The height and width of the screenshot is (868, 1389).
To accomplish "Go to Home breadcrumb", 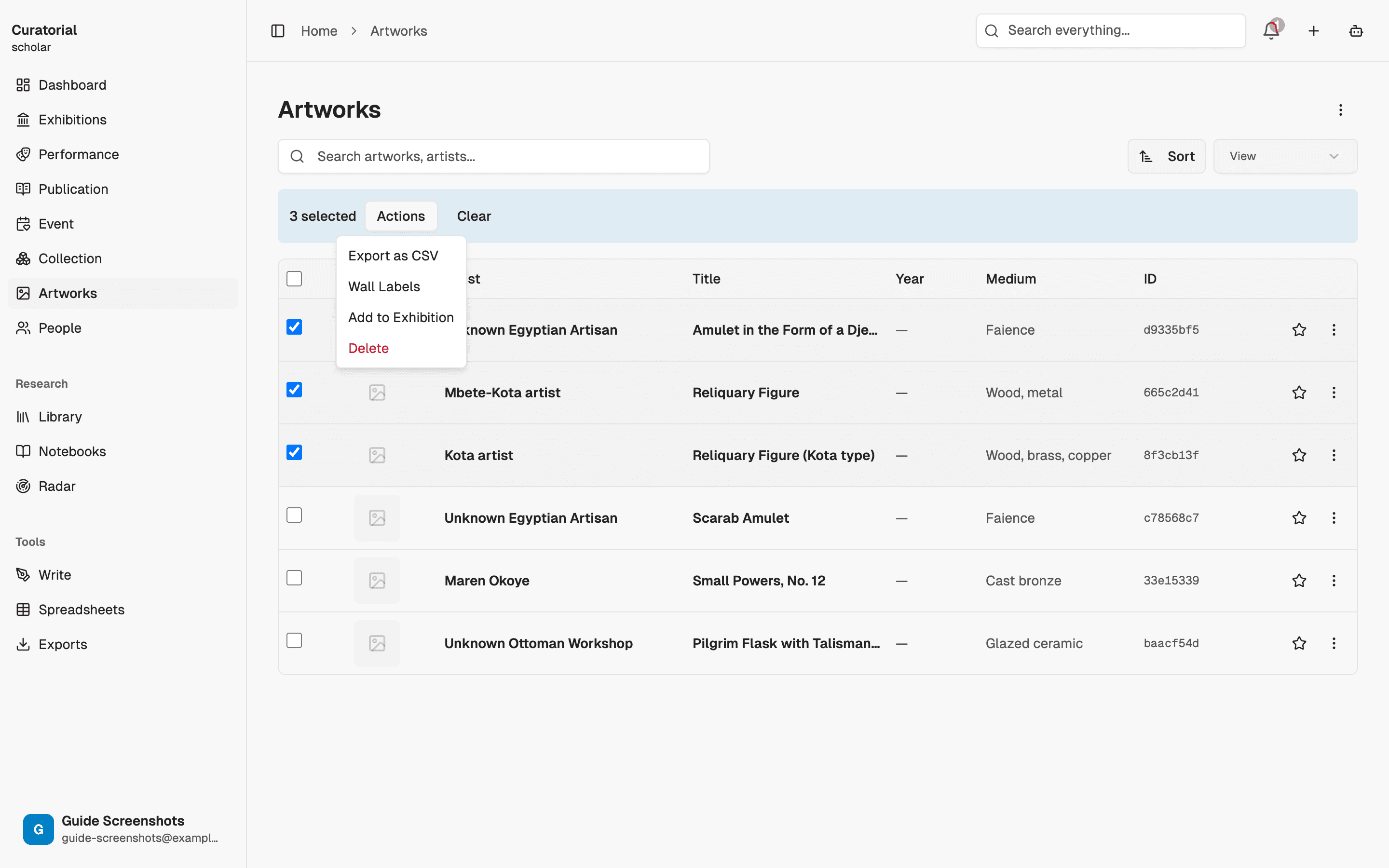I will 319,31.
